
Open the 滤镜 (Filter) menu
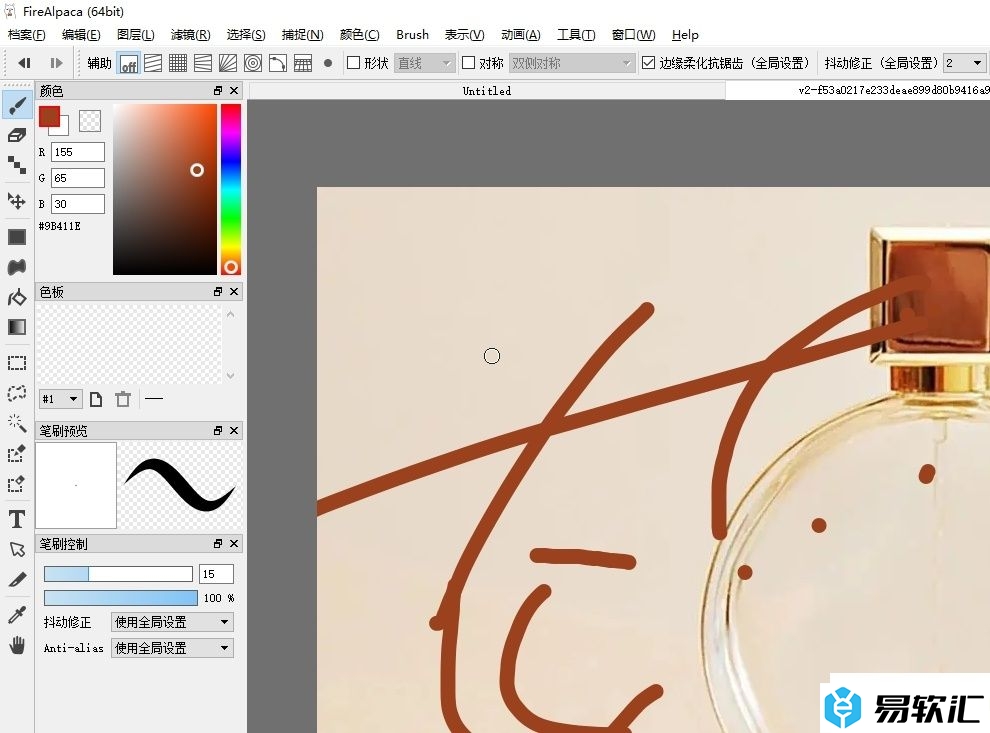coord(191,35)
